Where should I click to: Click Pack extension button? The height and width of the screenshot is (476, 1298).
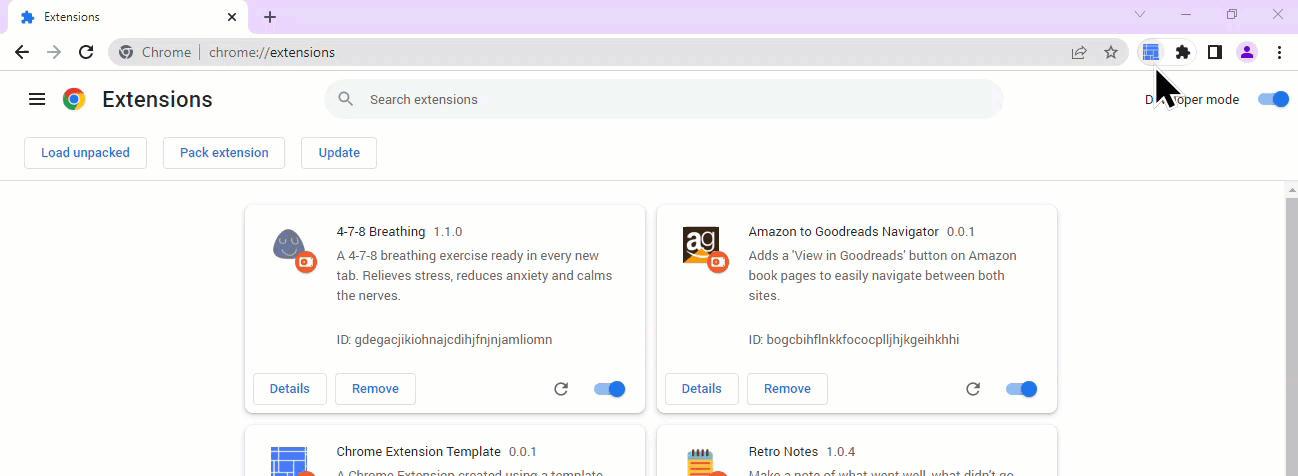click(x=224, y=153)
